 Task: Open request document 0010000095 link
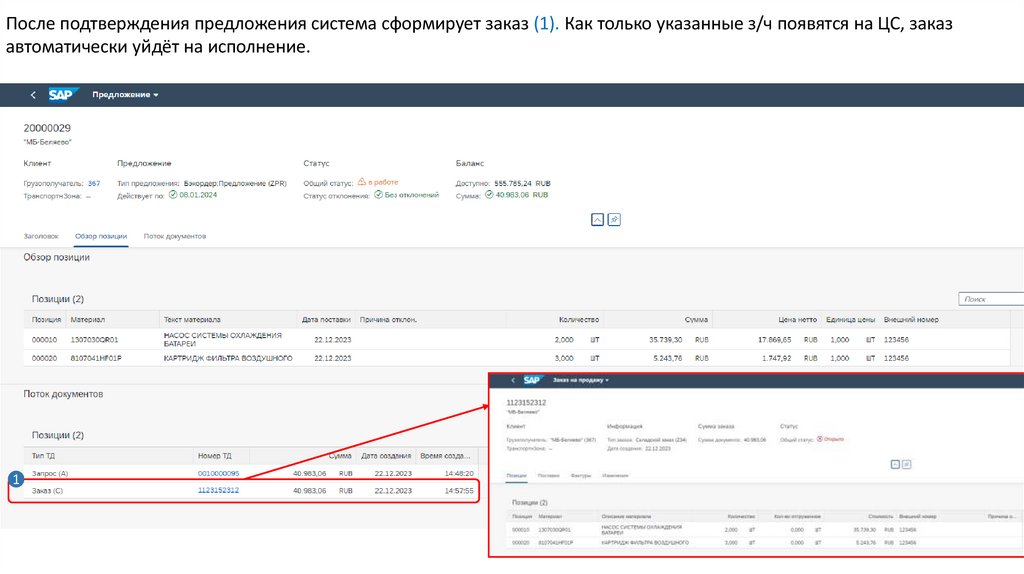click(x=218, y=473)
